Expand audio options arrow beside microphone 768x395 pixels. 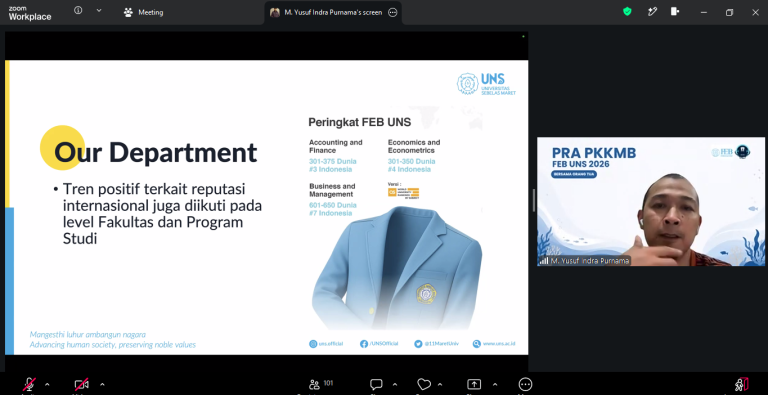click(x=47, y=384)
